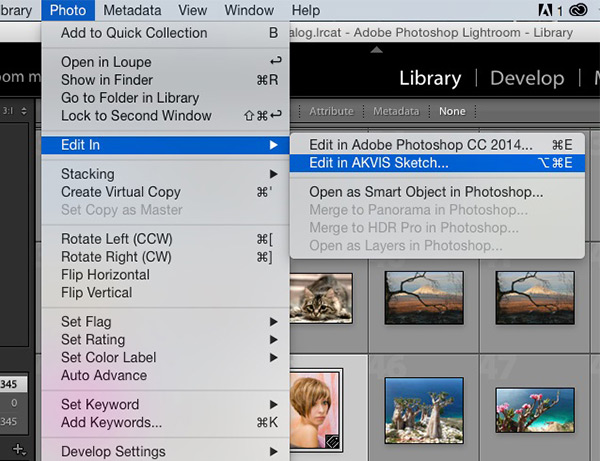Select Go to Folder in Library
Screen dimensions: 600x461
click(165, 98)
